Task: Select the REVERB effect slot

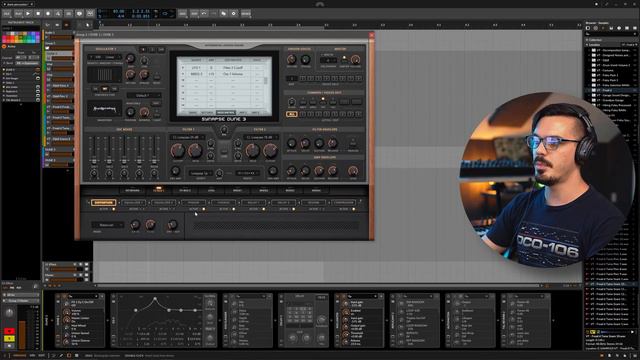Action: [313, 202]
